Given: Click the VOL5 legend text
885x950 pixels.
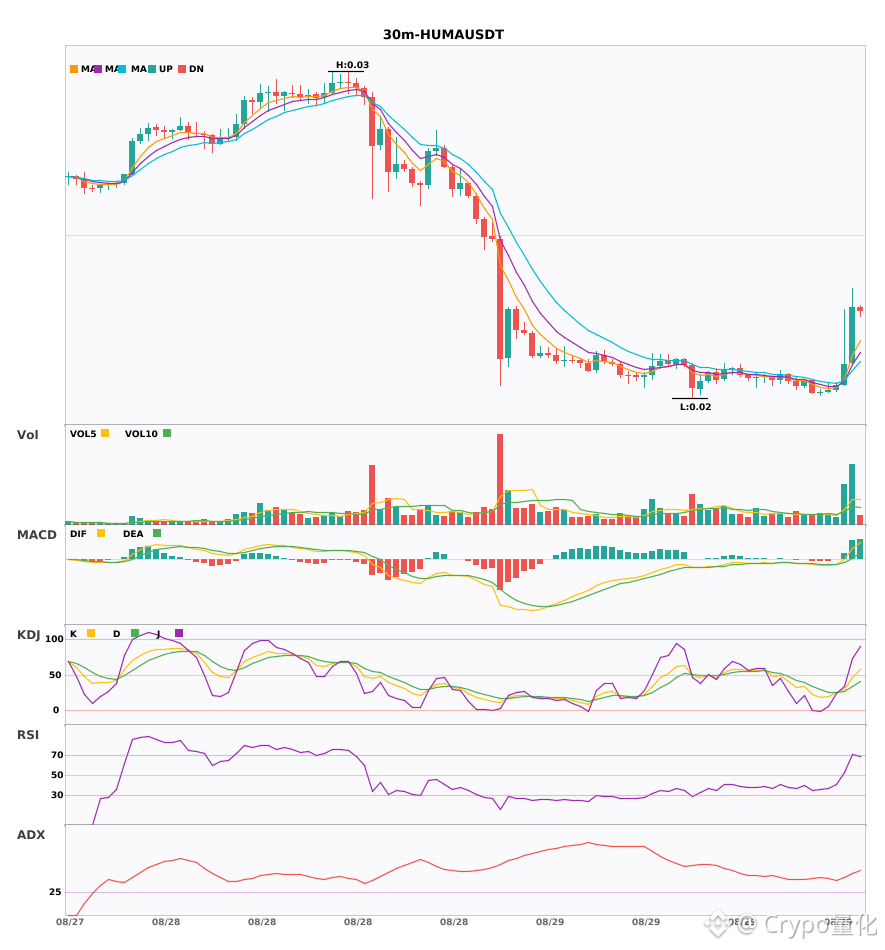Looking at the screenshot, I should point(83,434).
